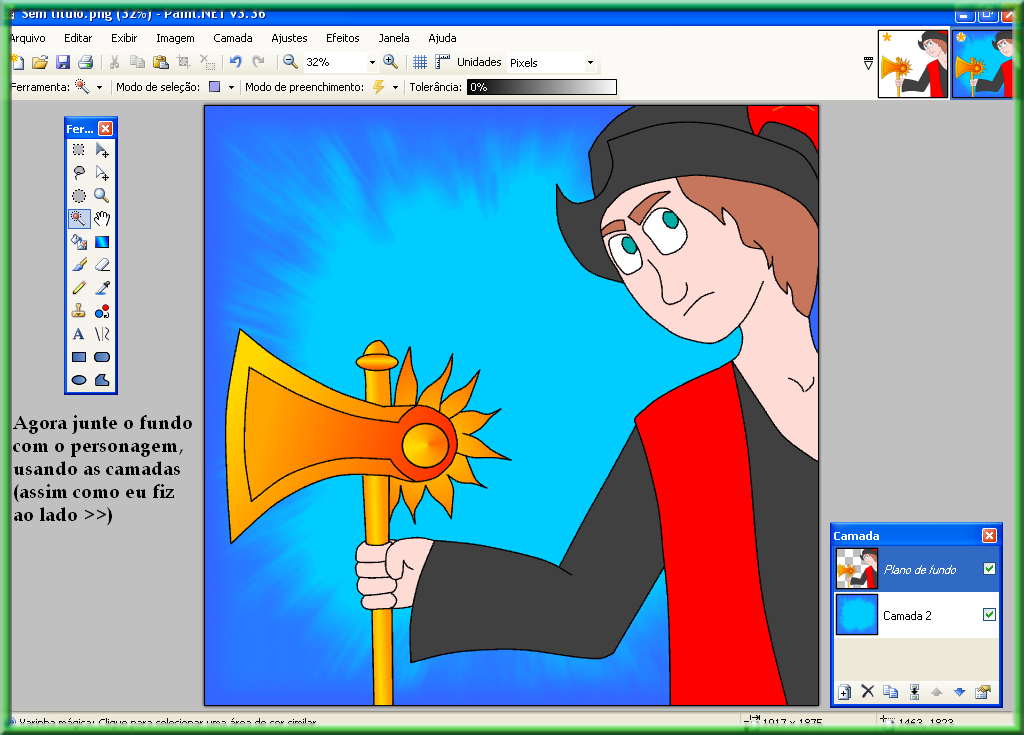Choose the Eraser tool in toolbox
1024x735 pixels.
pyautogui.click(x=102, y=265)
